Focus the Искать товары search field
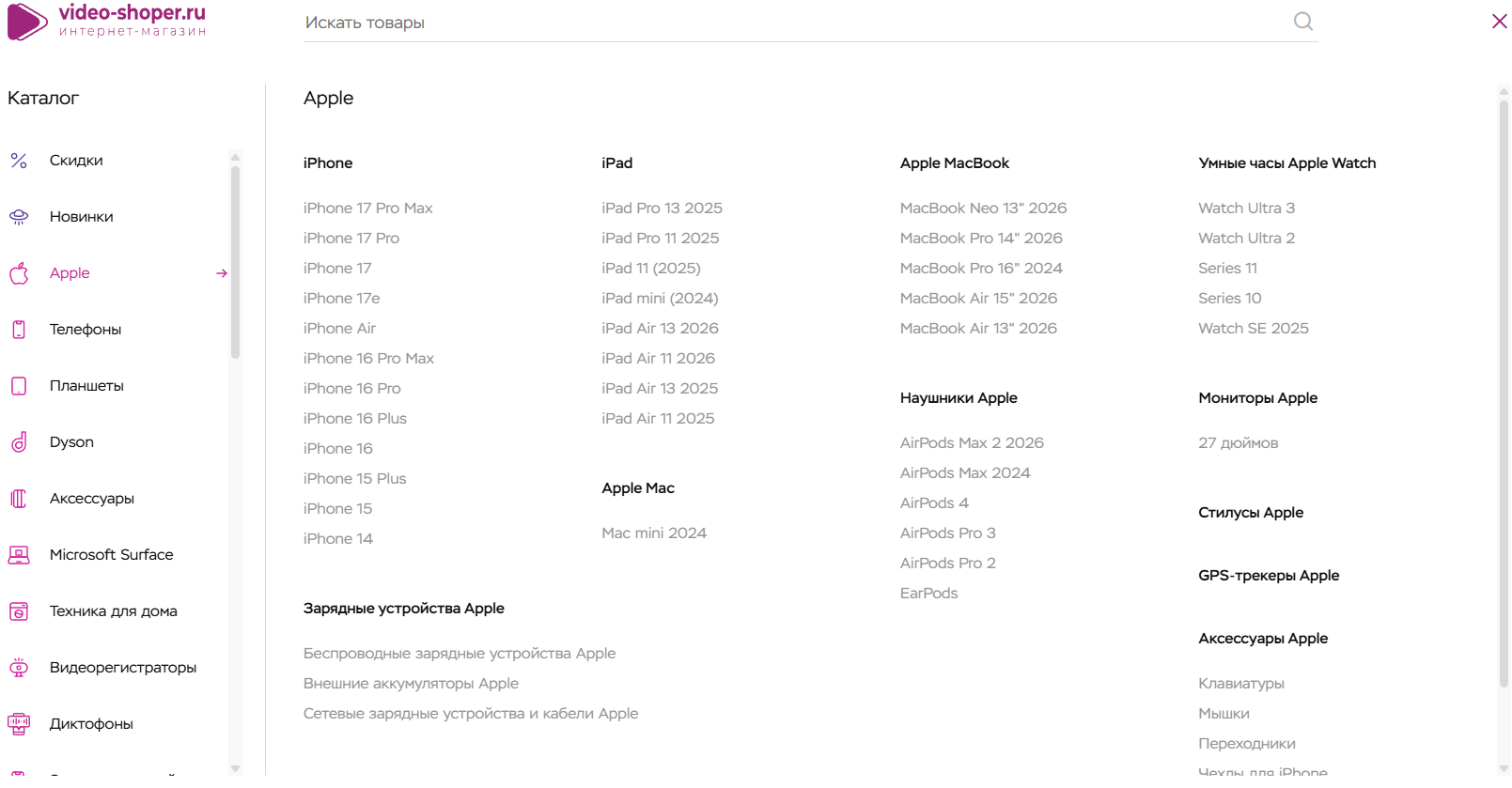 [x=799, y=23]
